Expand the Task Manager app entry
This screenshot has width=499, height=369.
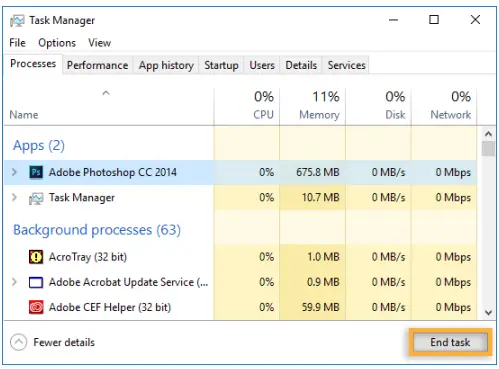14,198
